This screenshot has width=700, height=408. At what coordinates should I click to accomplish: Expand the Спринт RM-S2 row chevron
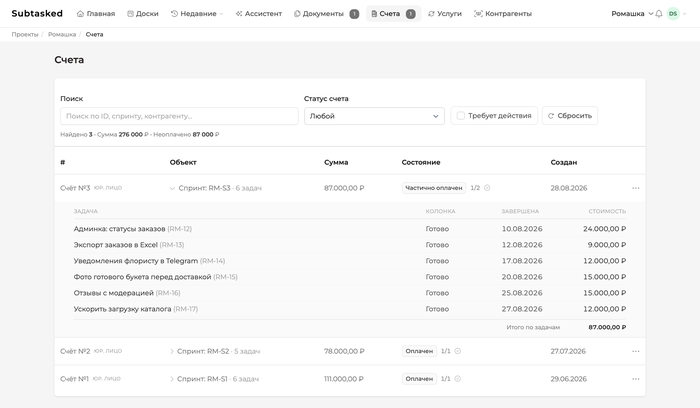pos(172,351)
